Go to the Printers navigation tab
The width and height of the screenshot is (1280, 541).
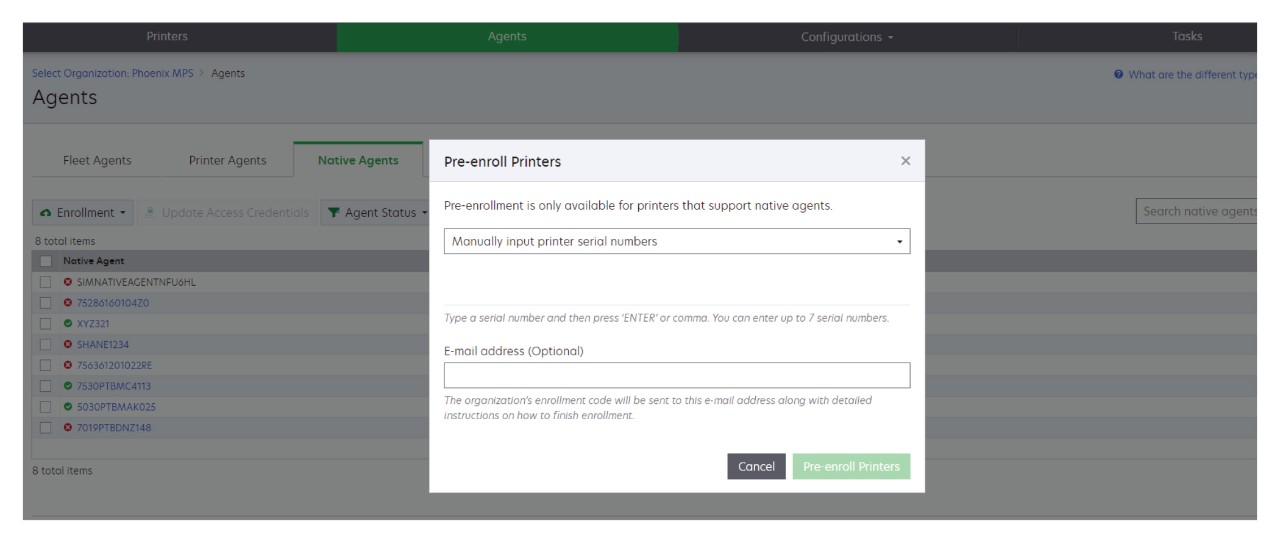pos(167,37)
